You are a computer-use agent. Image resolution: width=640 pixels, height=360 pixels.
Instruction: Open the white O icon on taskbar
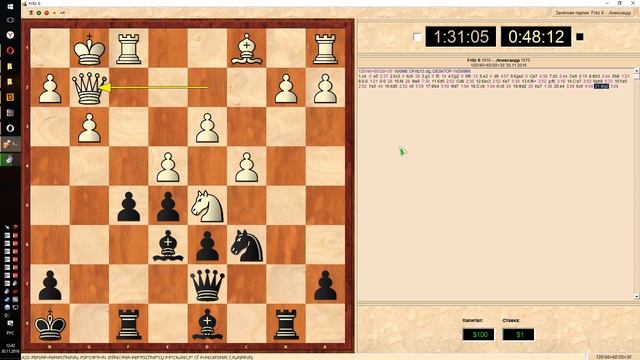(10, 128)
